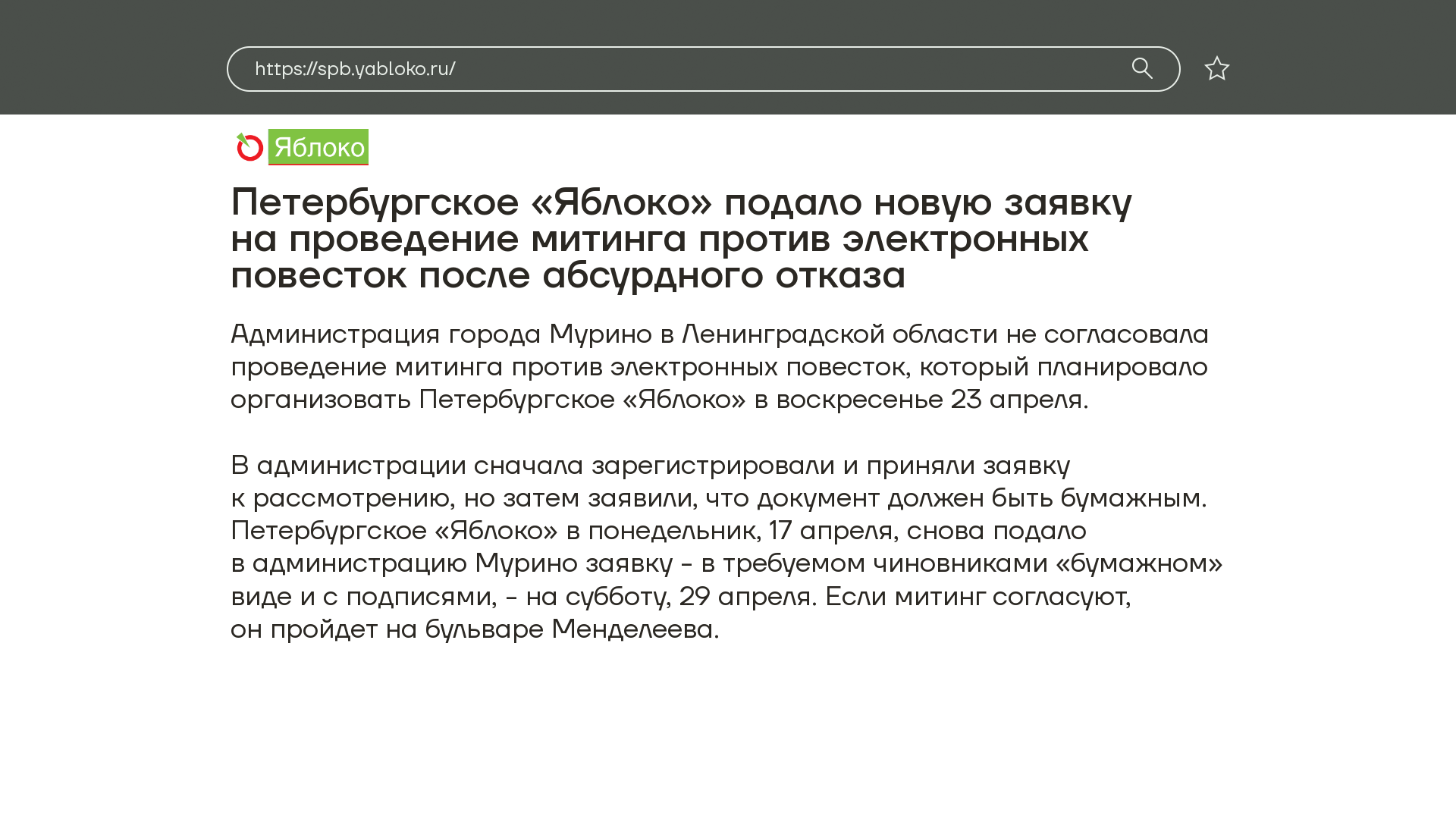Click the date '29 апреля'

click(746, 596)
